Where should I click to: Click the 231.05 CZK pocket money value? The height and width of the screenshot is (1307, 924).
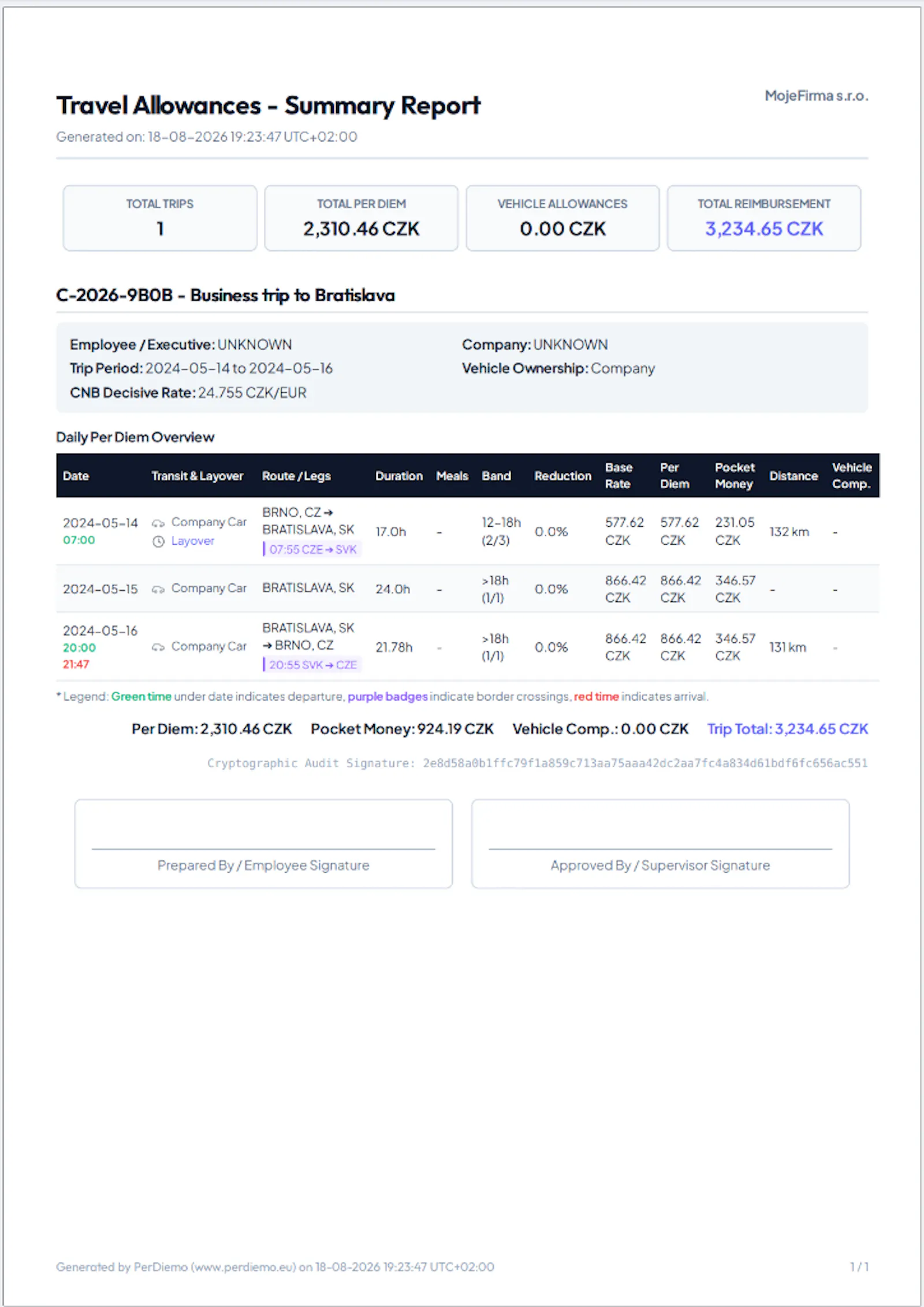tap(735, 531)
